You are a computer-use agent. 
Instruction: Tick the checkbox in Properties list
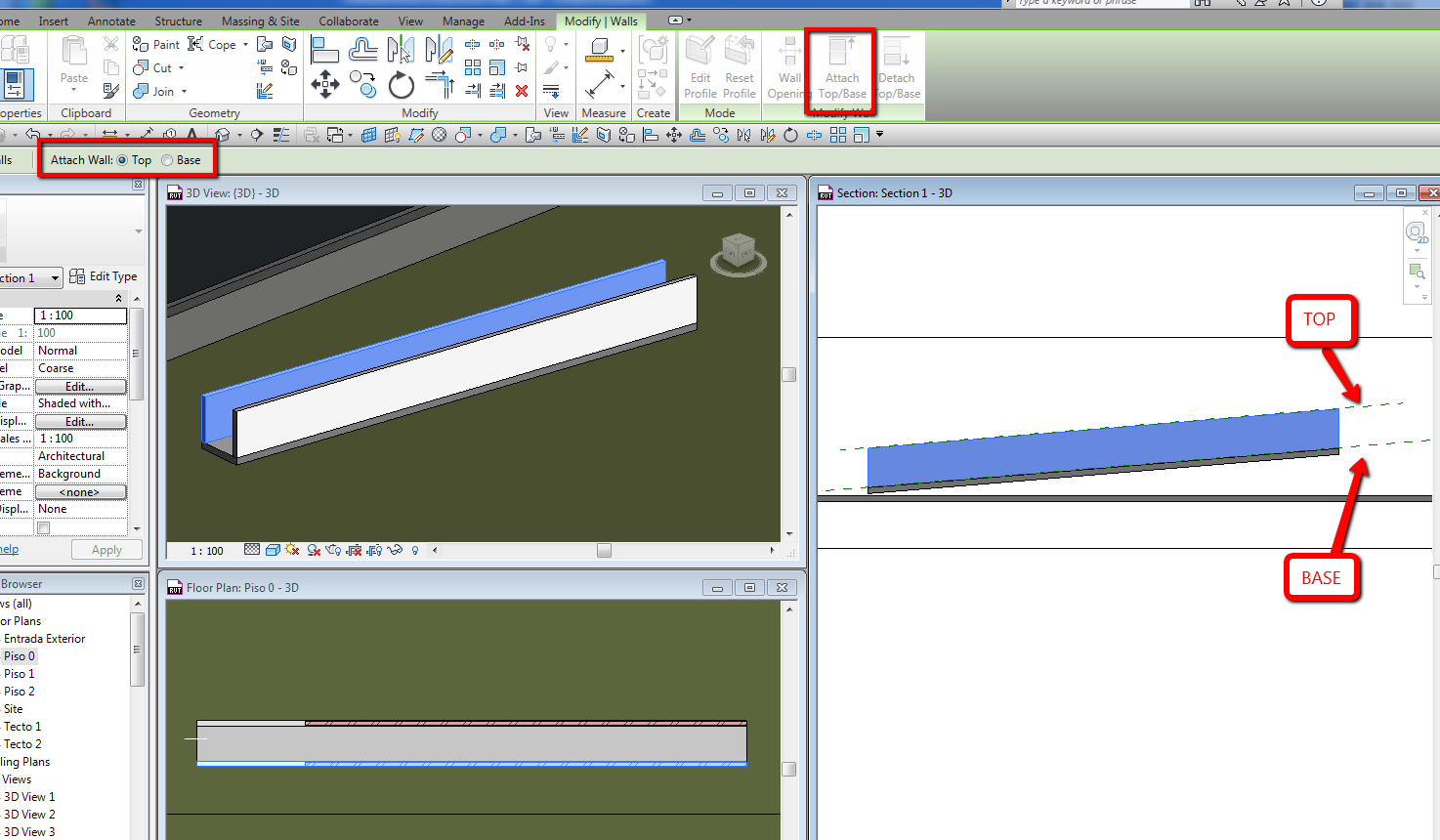[43, 528]
